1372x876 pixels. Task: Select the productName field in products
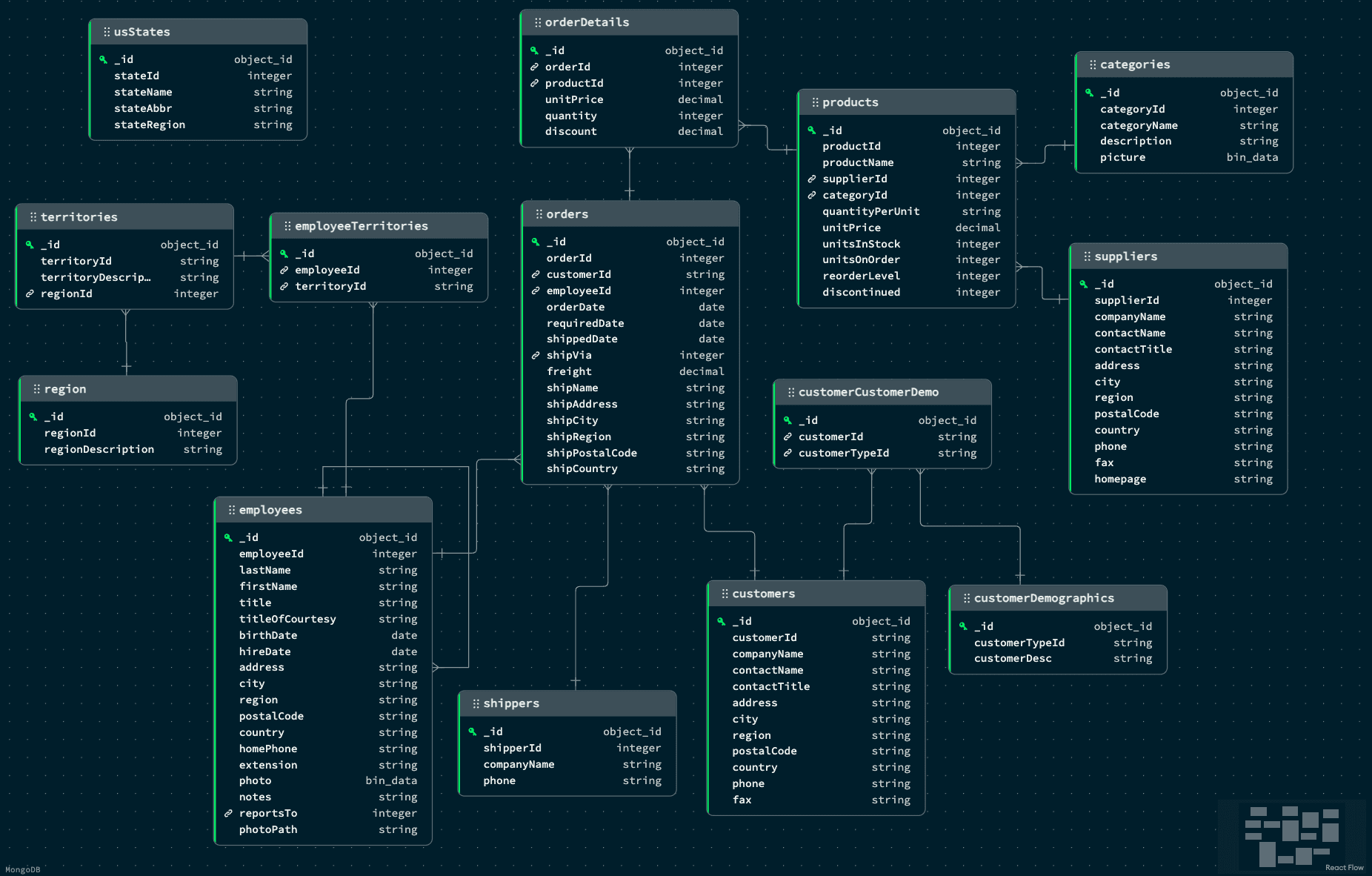(x=859, y=162)
